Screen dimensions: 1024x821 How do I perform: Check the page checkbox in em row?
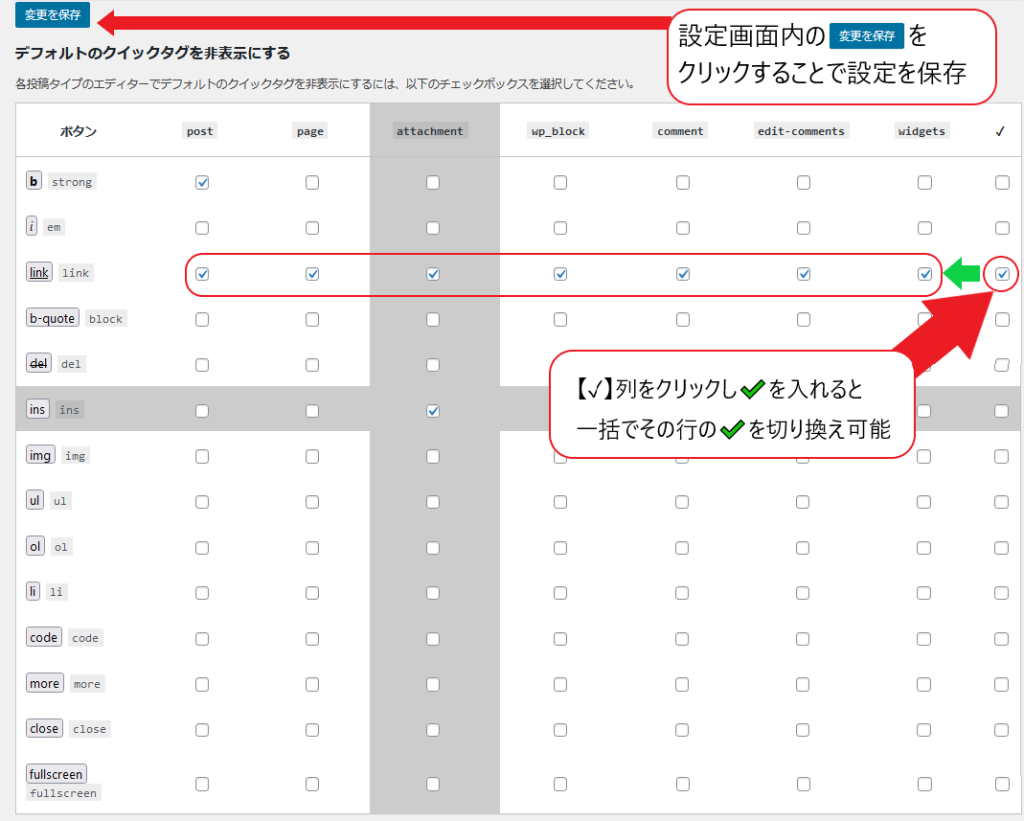coord(312,228)
